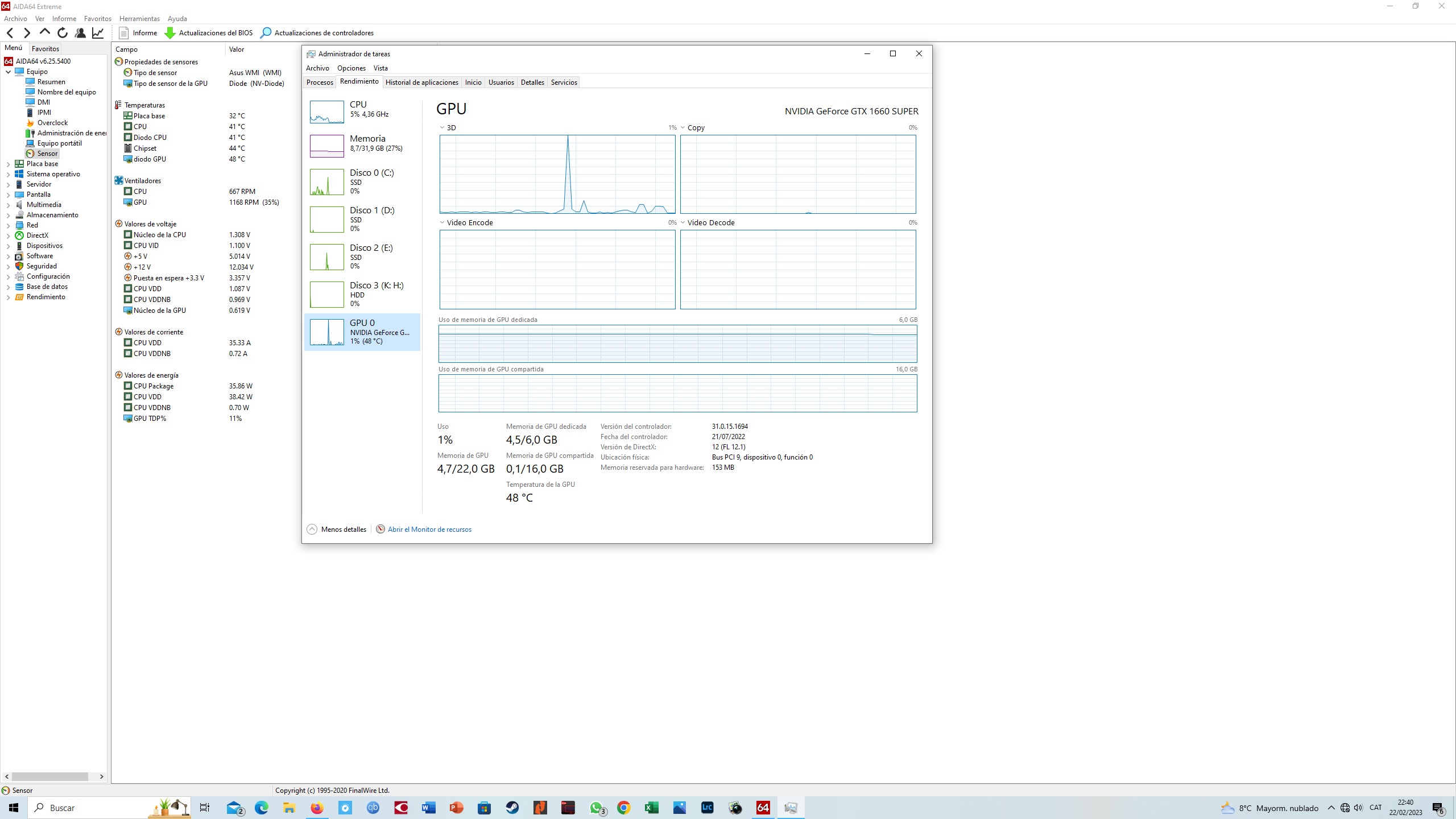
Task: Open the AIDA64 Informe menu
Action: pos(64,19)
